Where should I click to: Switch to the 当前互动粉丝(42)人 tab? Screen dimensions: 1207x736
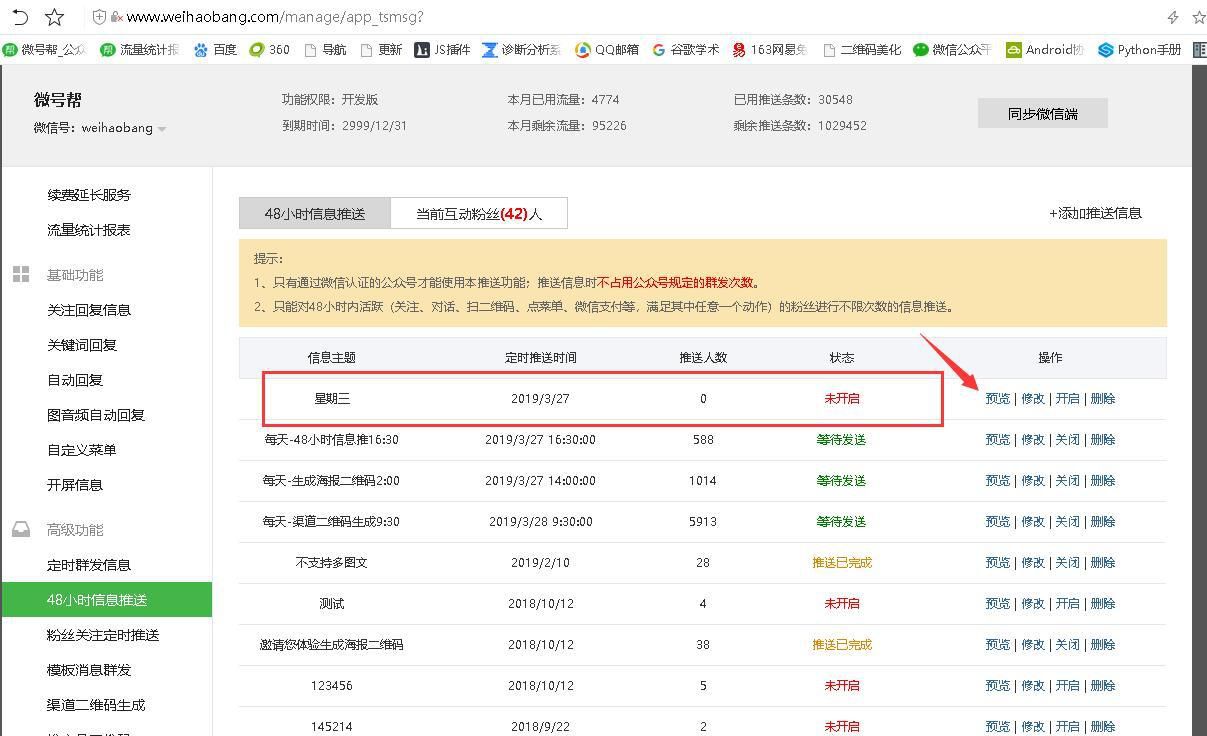478,212
